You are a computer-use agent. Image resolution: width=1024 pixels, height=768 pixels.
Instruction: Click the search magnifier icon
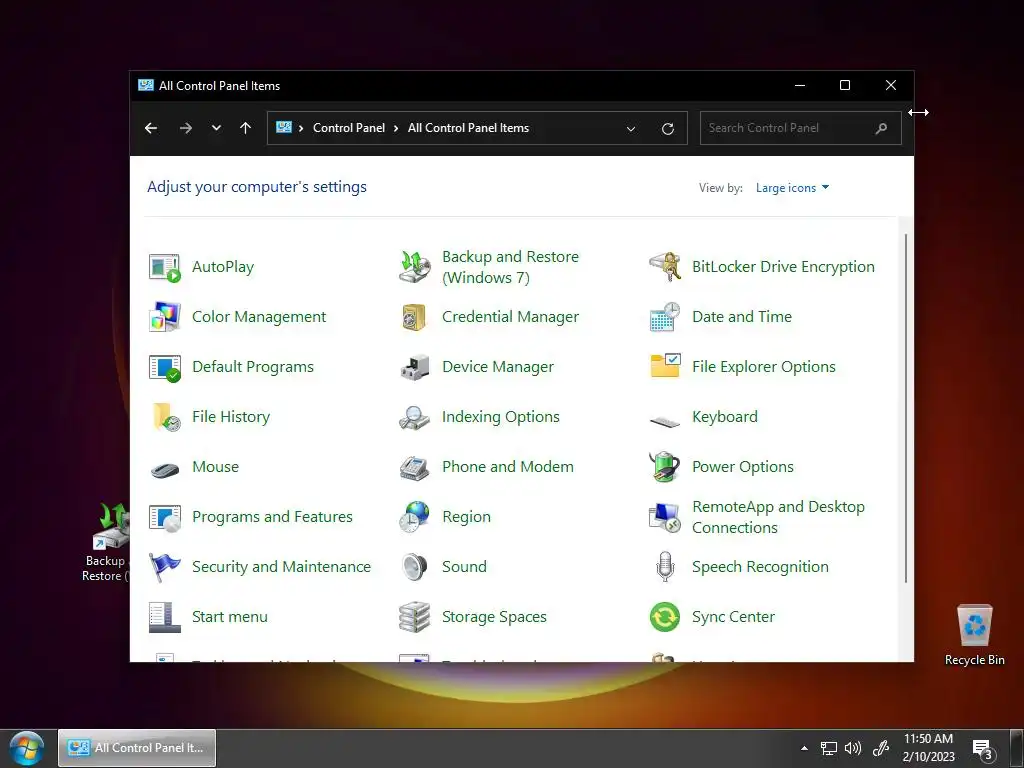[x=882, y=128]
